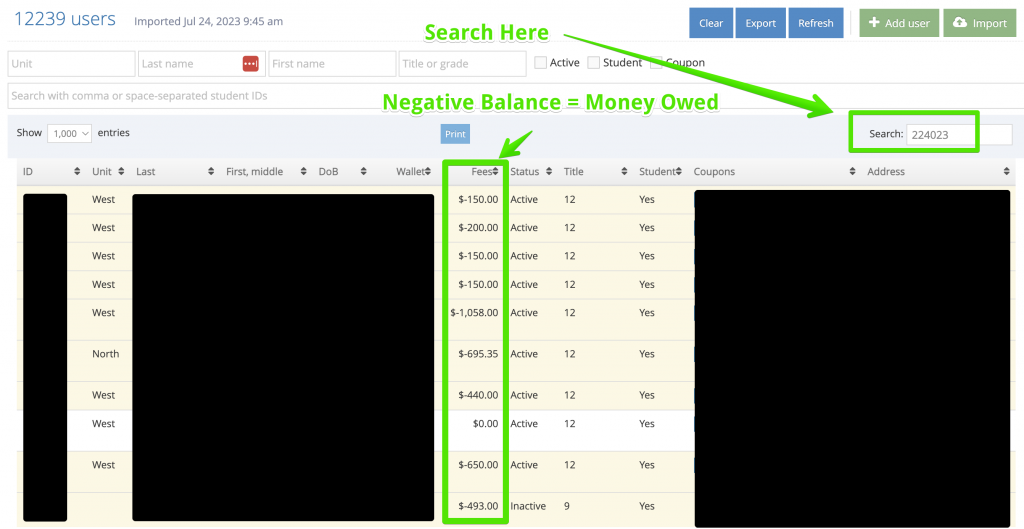Sort by the Address column arrows
This screenshot has width=1024, height=529.
click(x=1006, y=172)
